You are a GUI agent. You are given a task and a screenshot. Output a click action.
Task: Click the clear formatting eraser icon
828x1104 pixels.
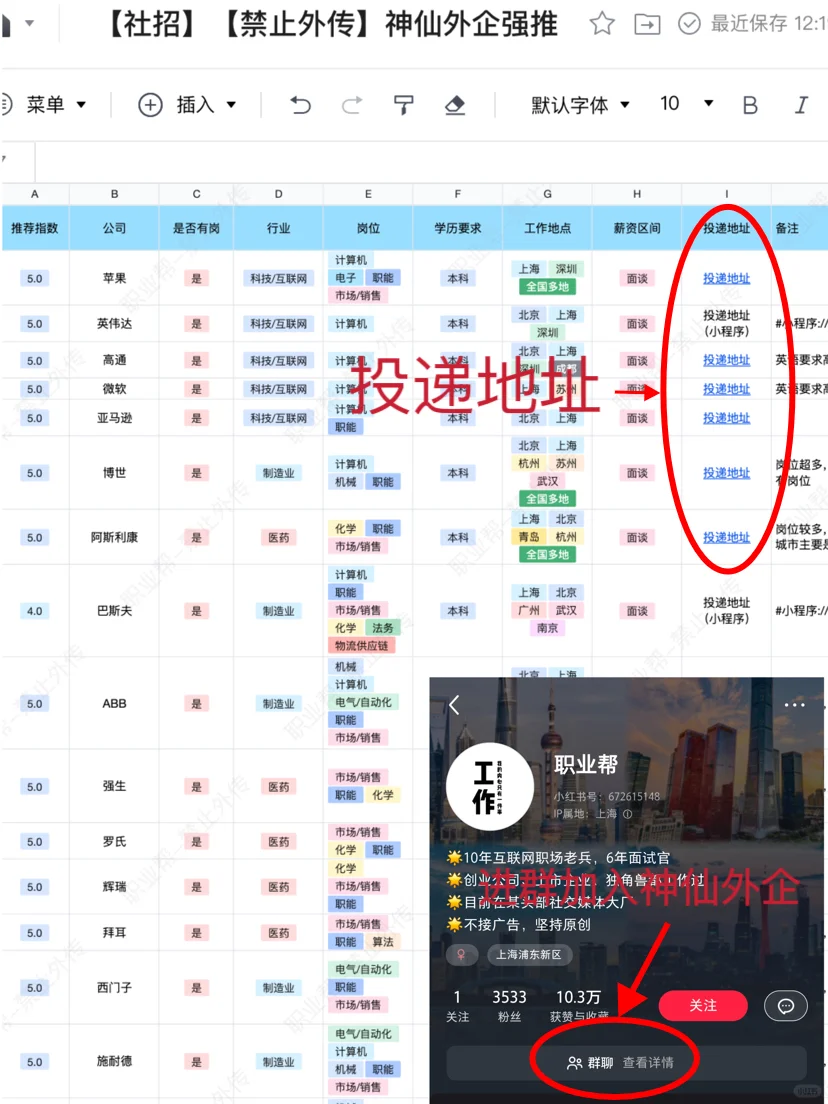click(455, 104)
